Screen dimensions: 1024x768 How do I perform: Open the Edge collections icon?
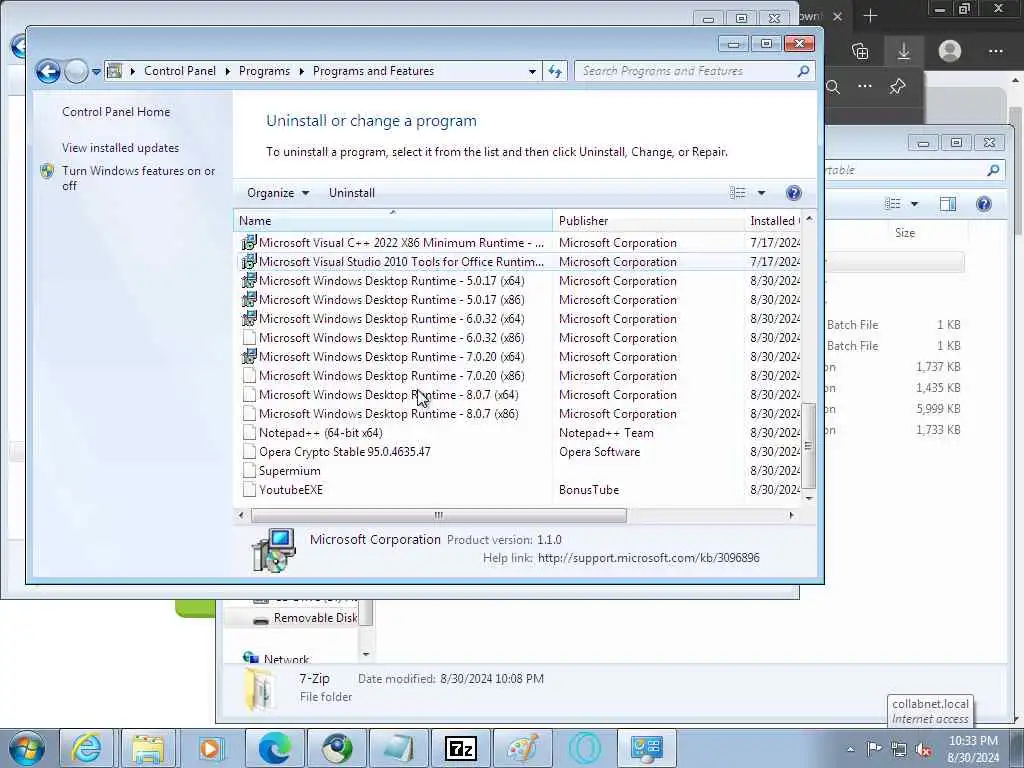point(860,51)
